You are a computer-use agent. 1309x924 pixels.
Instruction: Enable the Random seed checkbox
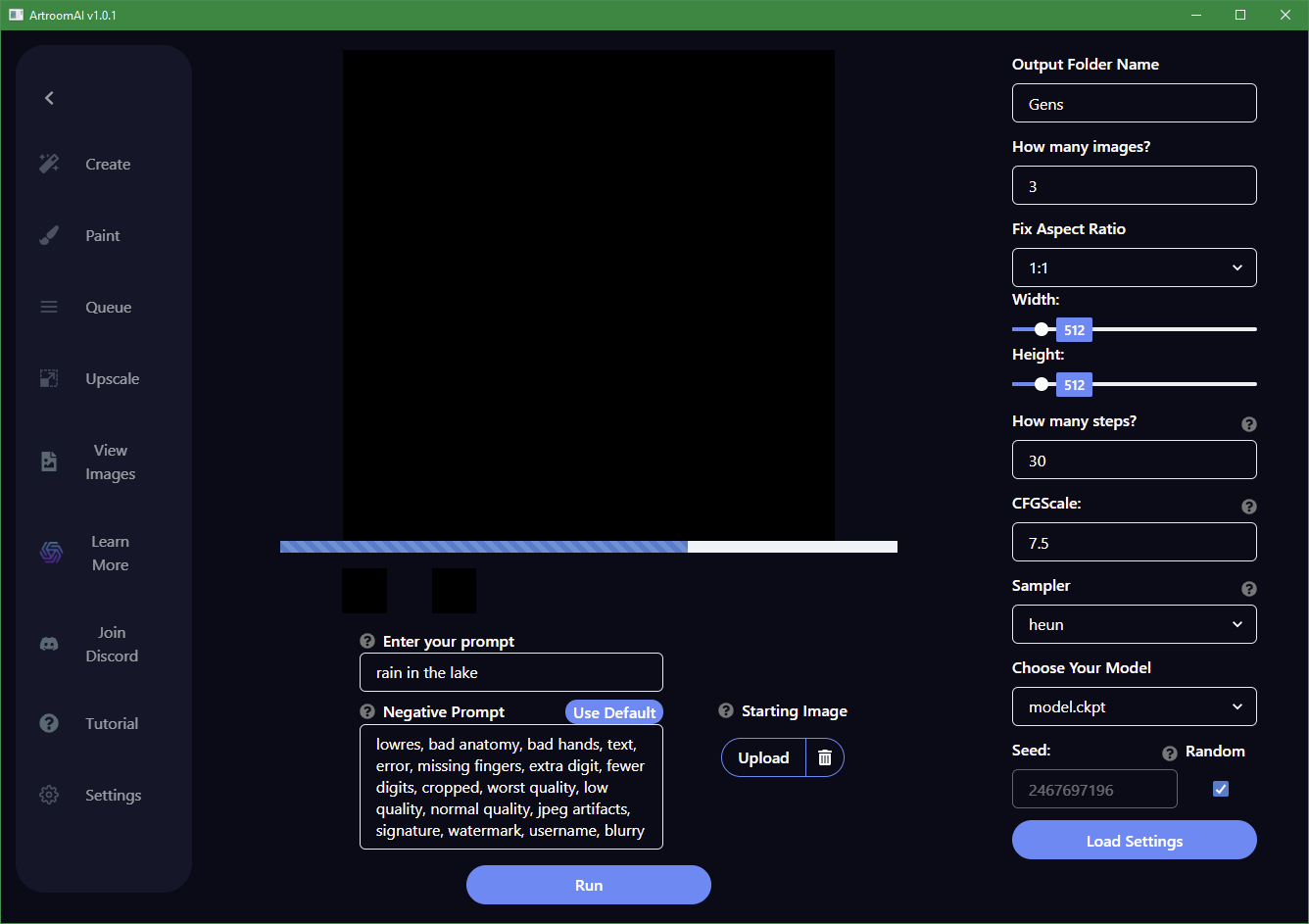coord(1220,788)
